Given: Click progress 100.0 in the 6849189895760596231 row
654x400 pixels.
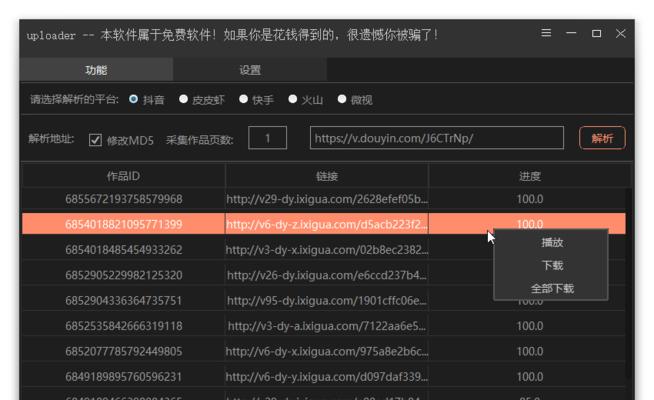Looking at the screenshot, I should 529,377.
